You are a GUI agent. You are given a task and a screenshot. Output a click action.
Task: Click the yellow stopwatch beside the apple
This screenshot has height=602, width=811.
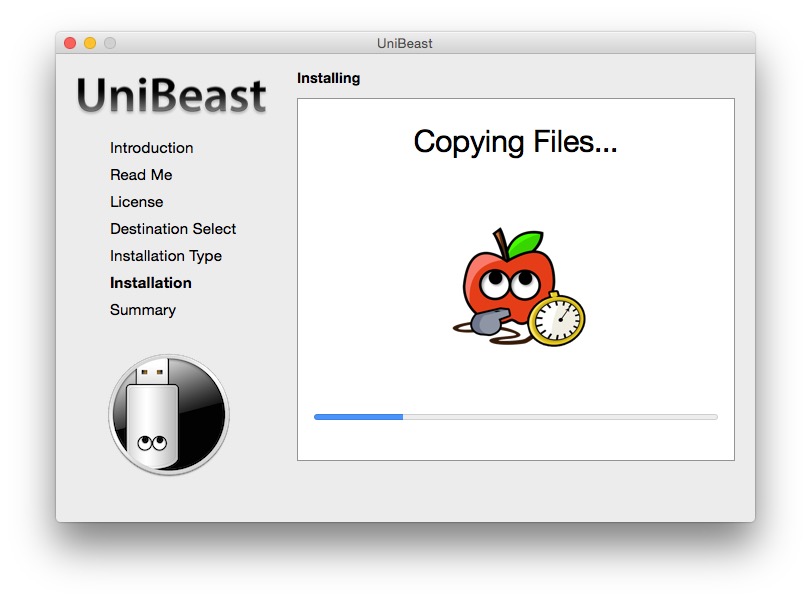click(x=556, y=319)
